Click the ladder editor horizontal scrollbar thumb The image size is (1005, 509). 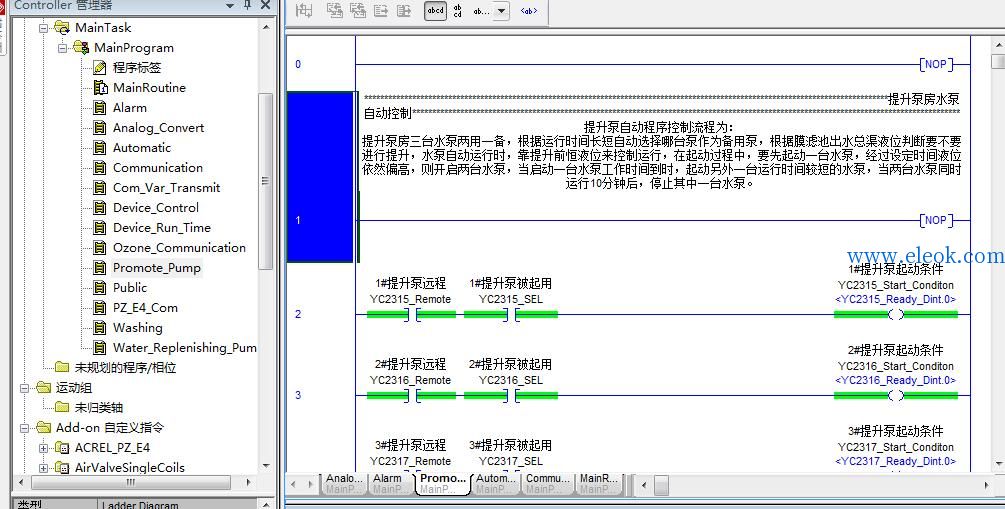point(661,485)
